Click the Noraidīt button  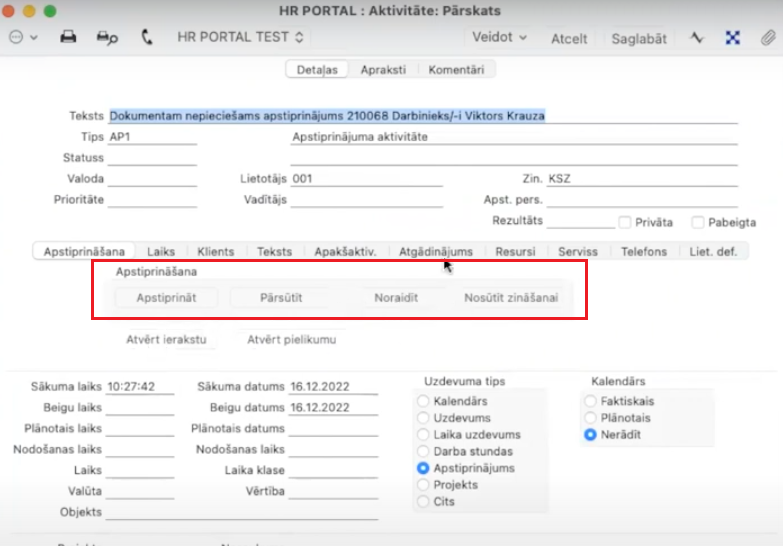[396, 298]
